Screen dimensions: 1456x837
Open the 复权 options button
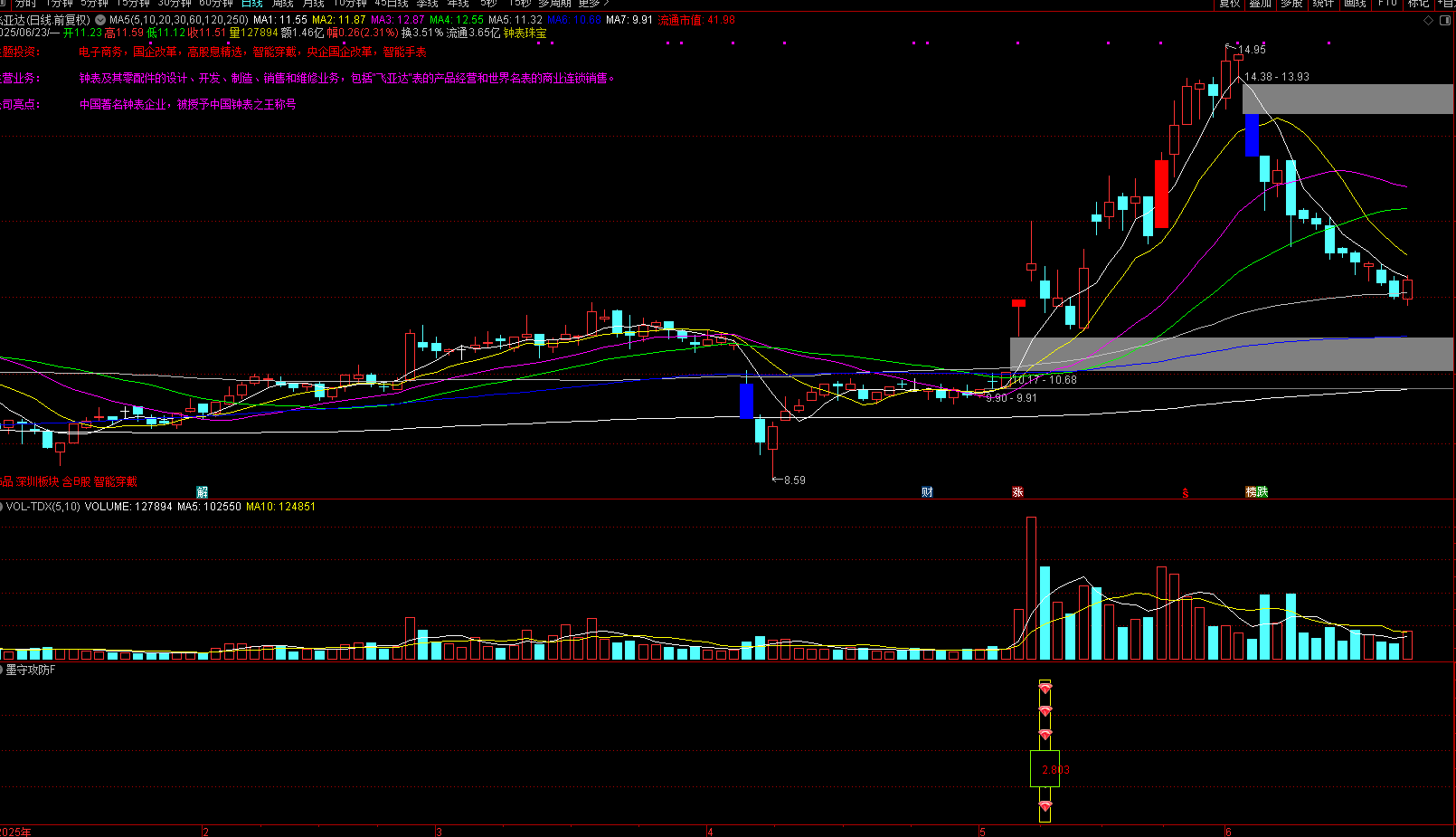[x=1230, y=4]
